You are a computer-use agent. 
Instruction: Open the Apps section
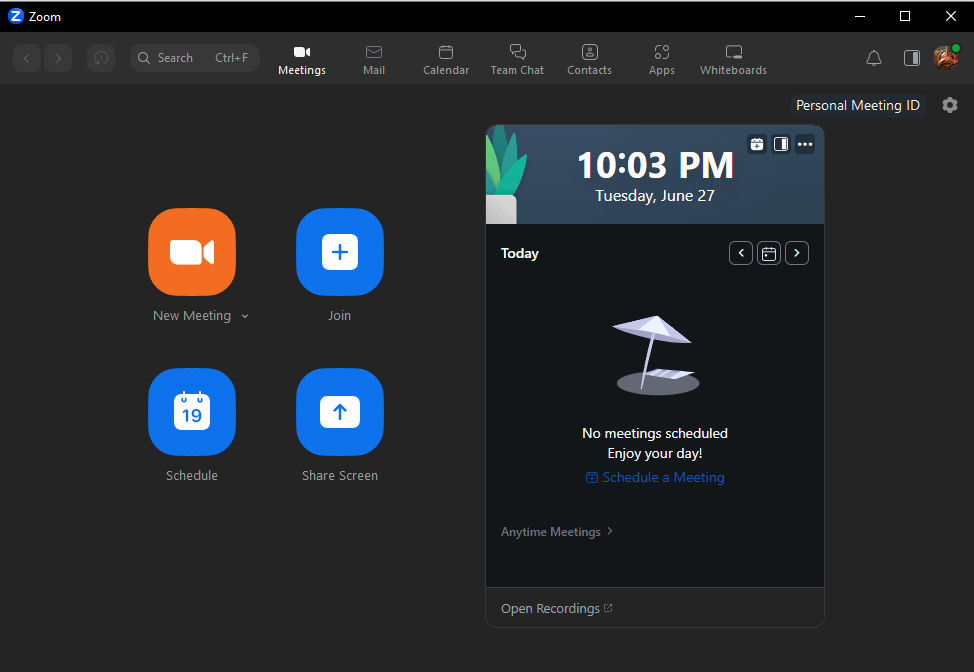point(661,59)
